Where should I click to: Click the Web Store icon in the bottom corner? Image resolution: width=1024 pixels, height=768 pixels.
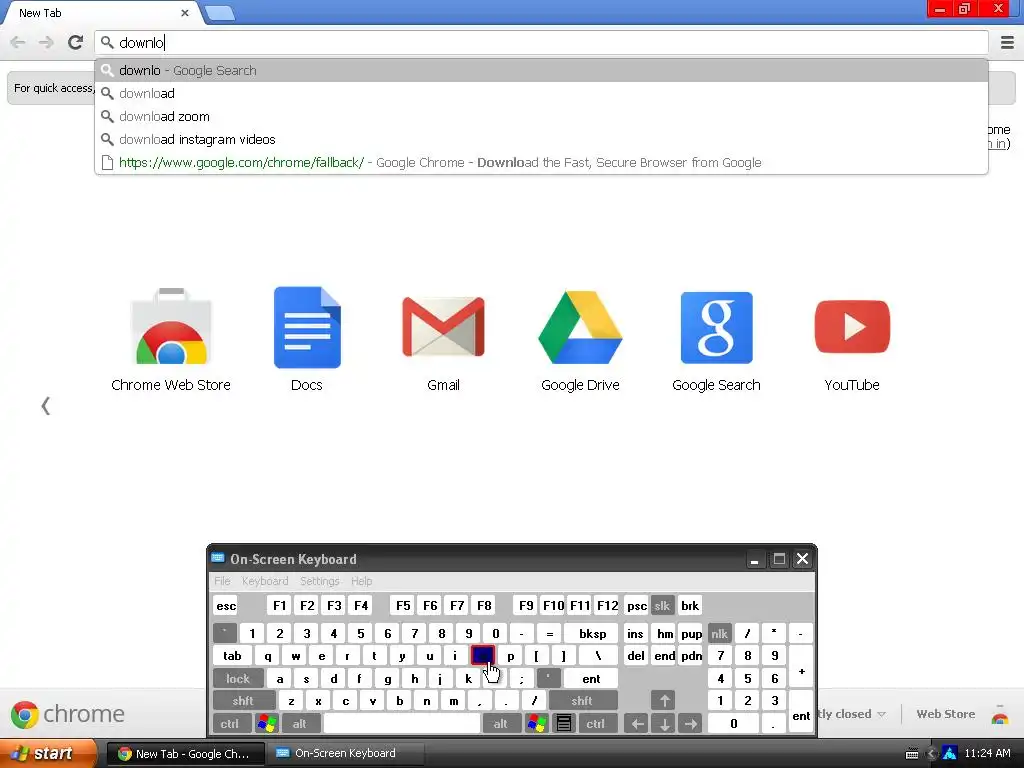pos(1000,714)
